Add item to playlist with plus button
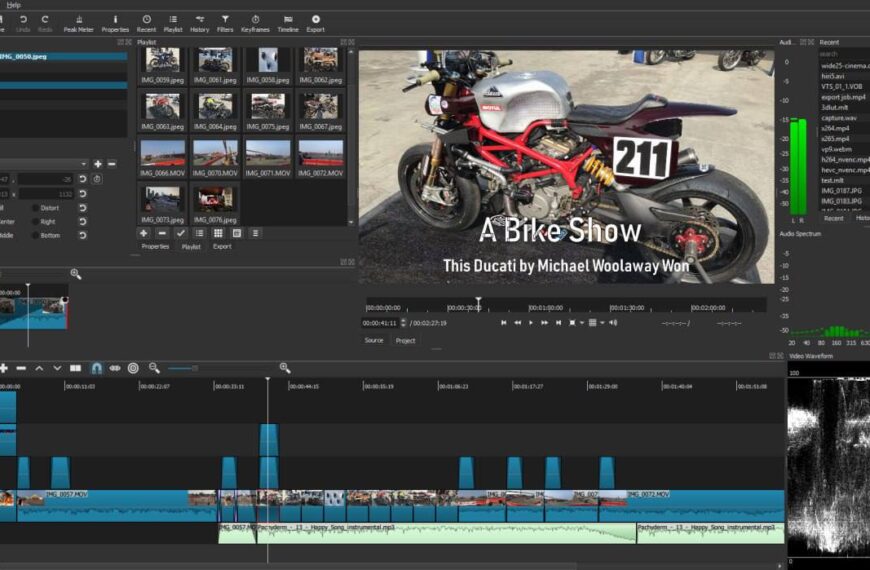 point(144,233)
